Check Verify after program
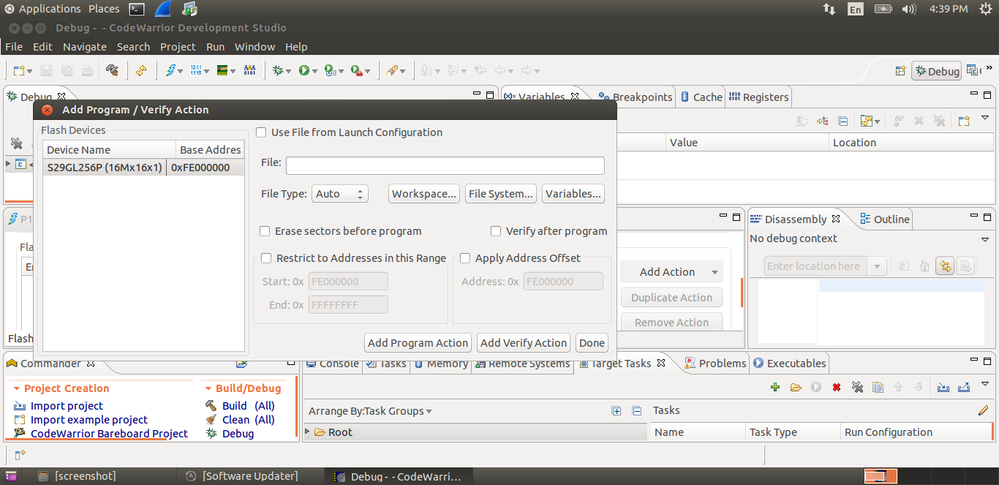Viewport: 999px width, 485px height. tap(495, 231)
